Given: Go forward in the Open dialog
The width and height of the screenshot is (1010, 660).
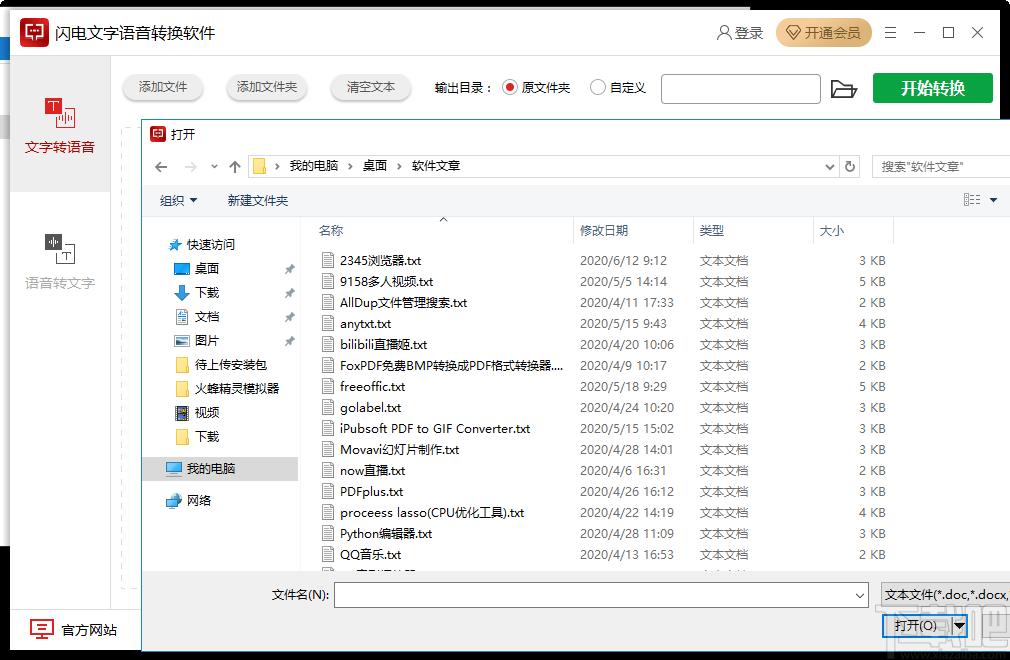Looking at the screenshot, I should click(191, 167).
